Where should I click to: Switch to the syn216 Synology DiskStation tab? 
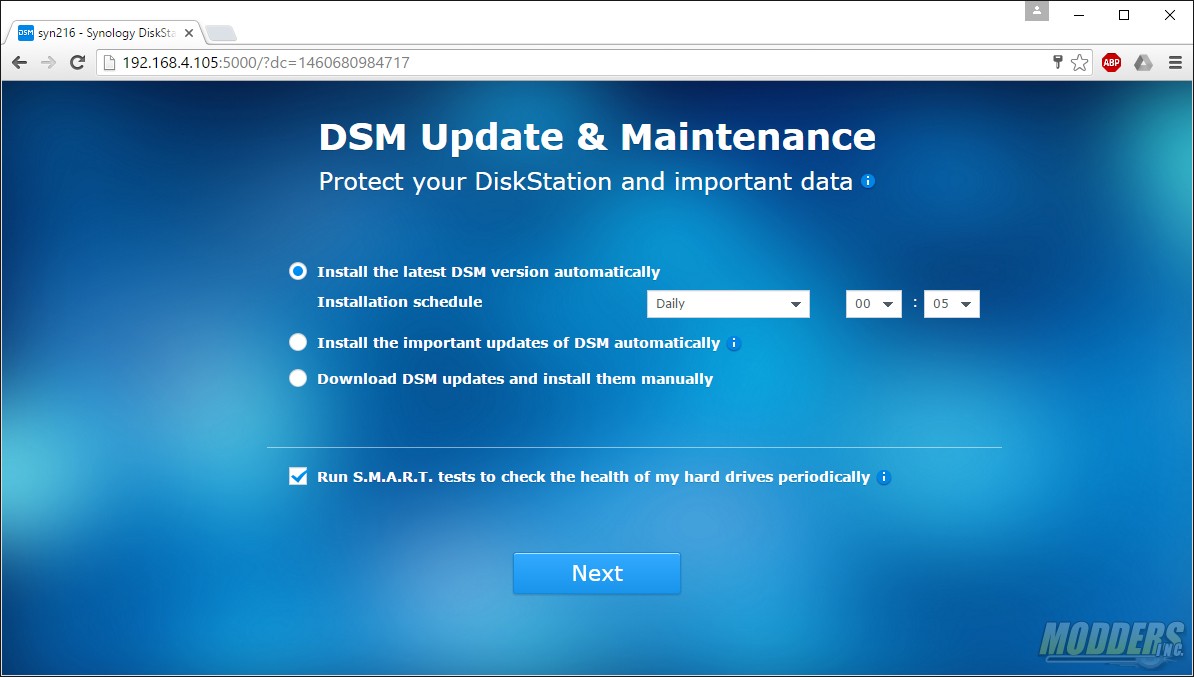coord(105,33)
